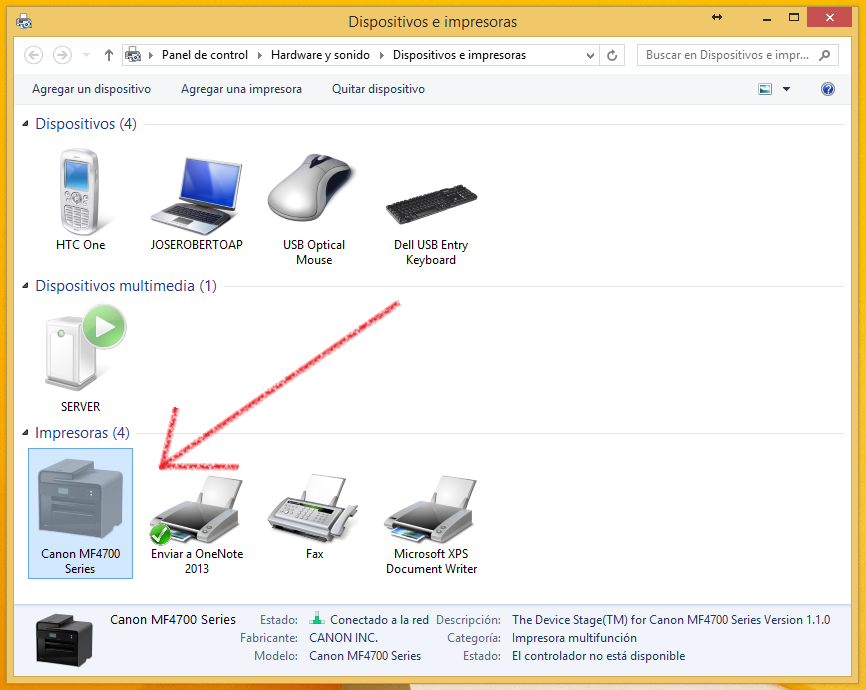Click the Modelo Canon MF4700 Series value
The width and height of the screenshot is (866, 690).
pyautogui.click(x=365, y=656)
